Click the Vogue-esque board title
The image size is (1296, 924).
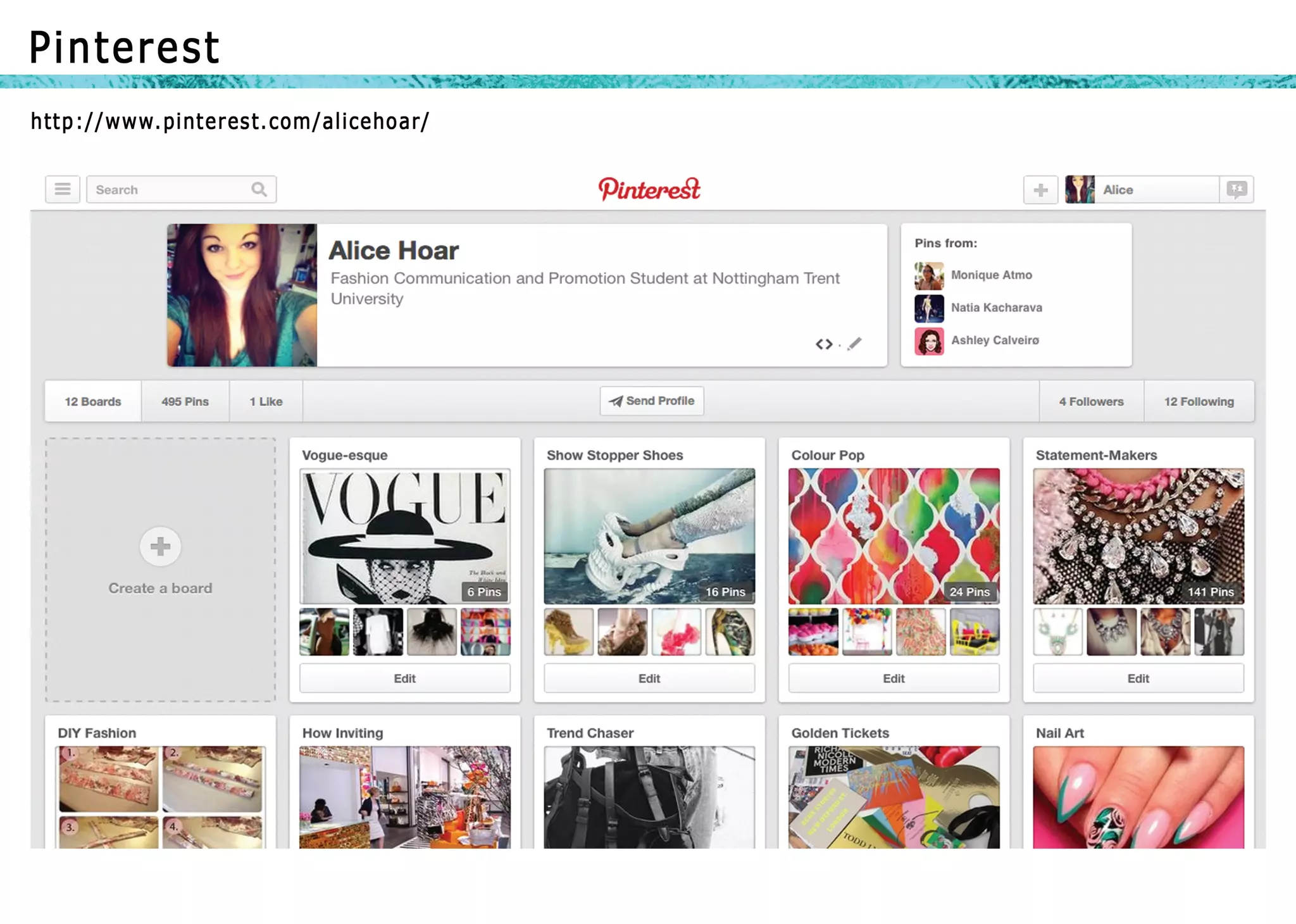click(345, 455)
